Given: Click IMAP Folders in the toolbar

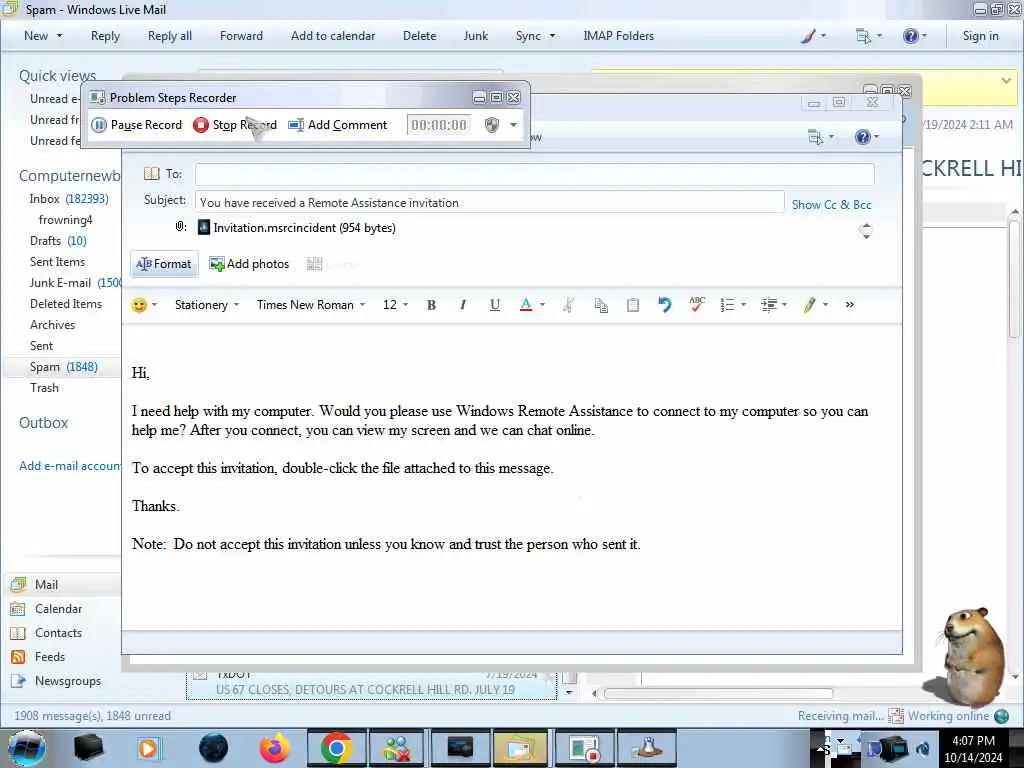Looking at the screenshot, I should pyautogui.click(x=618, y=36).
